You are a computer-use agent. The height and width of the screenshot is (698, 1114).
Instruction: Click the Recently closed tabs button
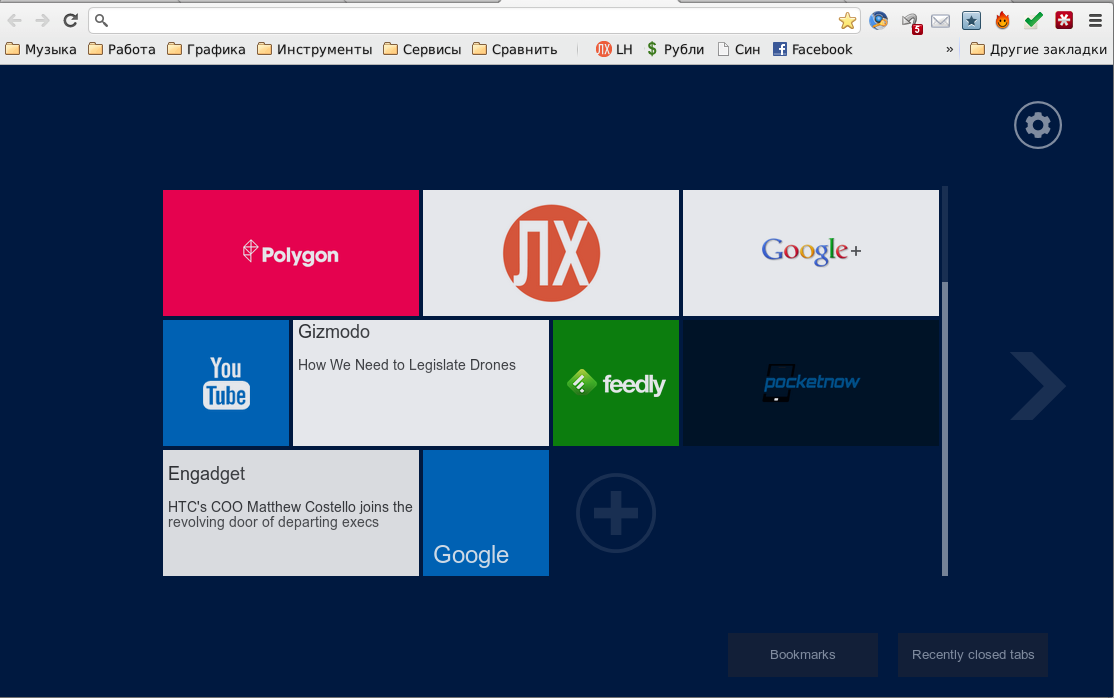pyautogui.click(x=973, y=655)
